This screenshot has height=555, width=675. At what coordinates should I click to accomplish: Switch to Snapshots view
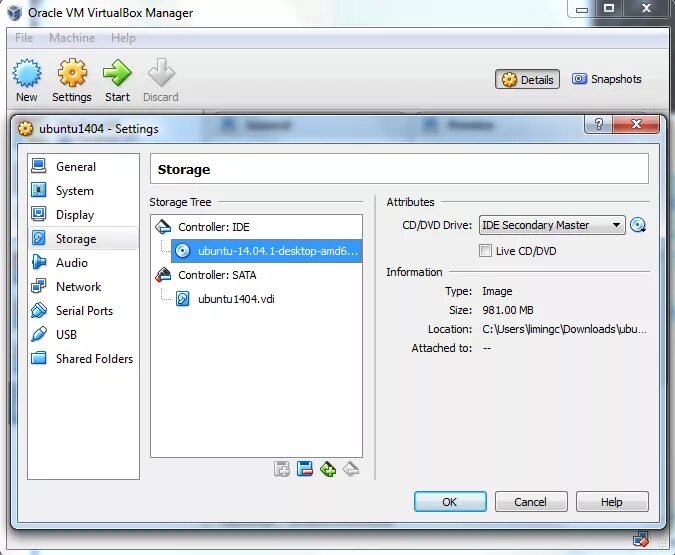[607, 79]
